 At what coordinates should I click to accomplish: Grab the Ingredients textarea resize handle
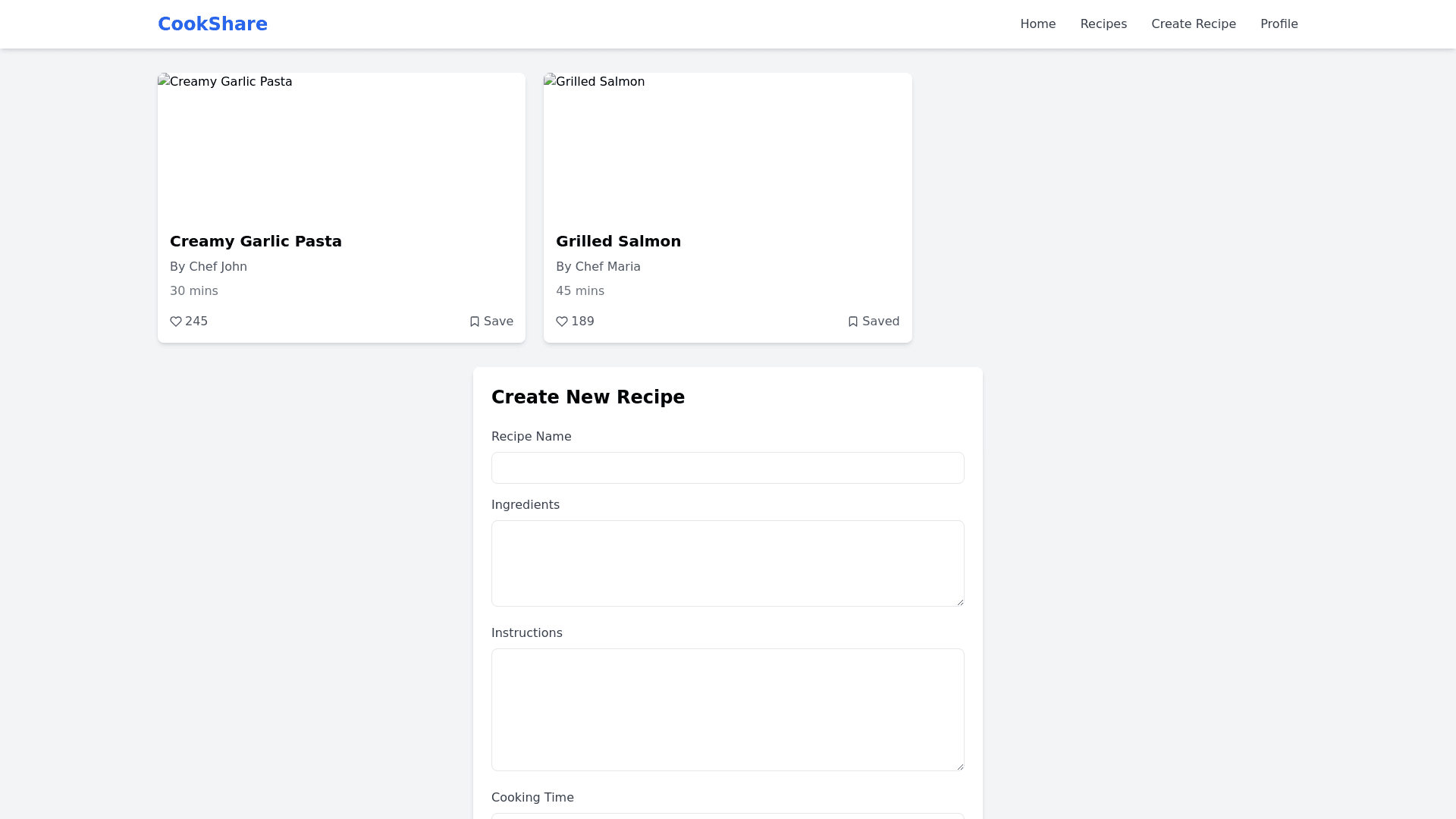pos(960,602)
